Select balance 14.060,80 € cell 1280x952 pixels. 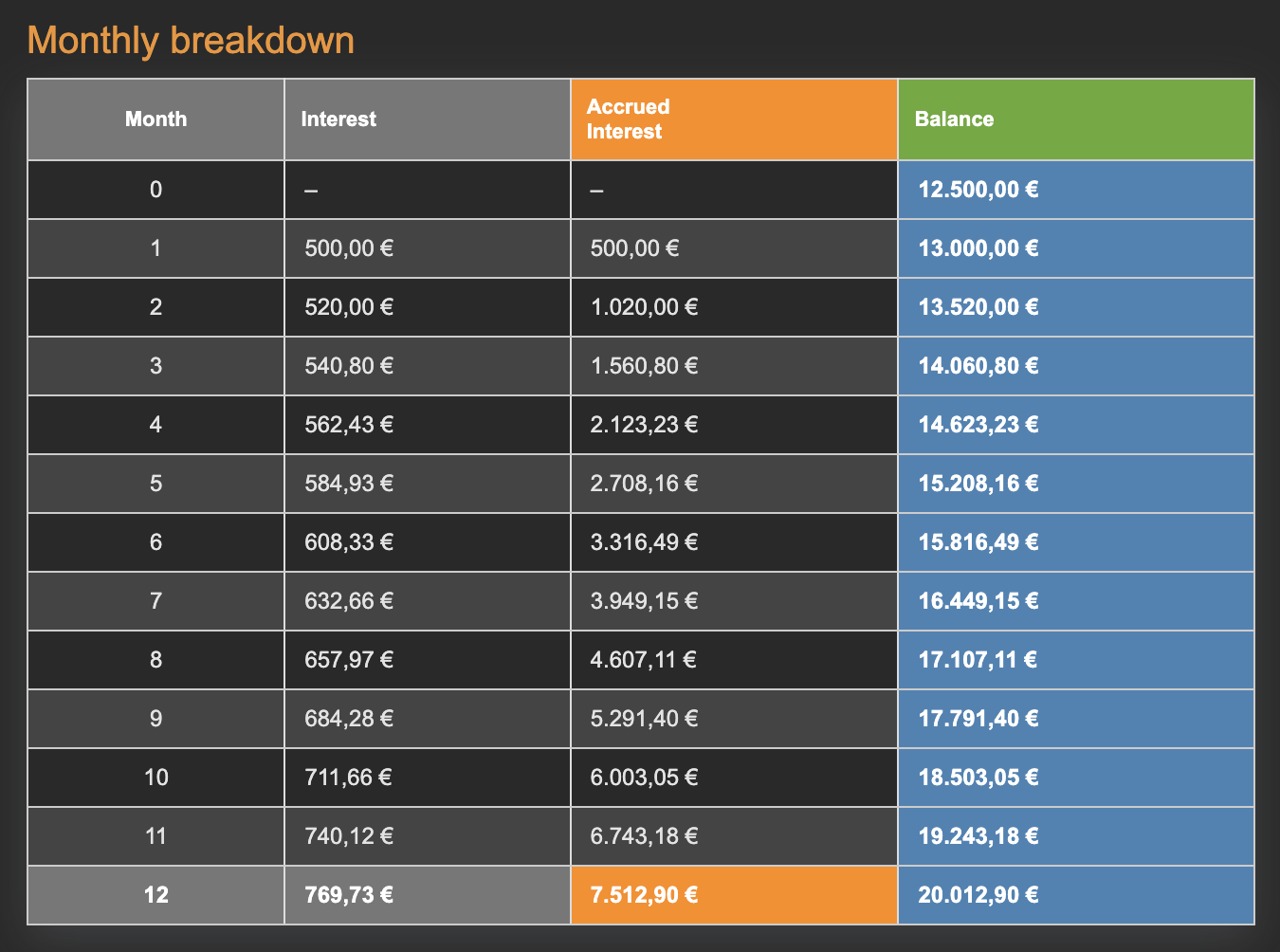(x=1076, y=366)
